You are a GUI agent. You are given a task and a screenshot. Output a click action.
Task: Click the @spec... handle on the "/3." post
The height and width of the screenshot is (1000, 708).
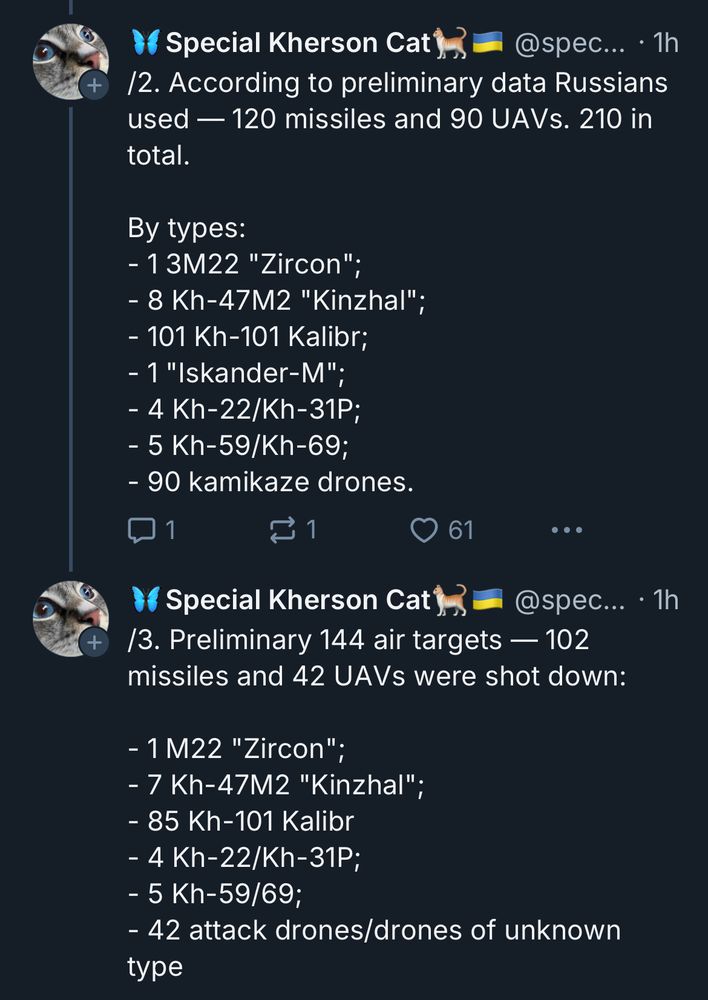coord(570,600)
